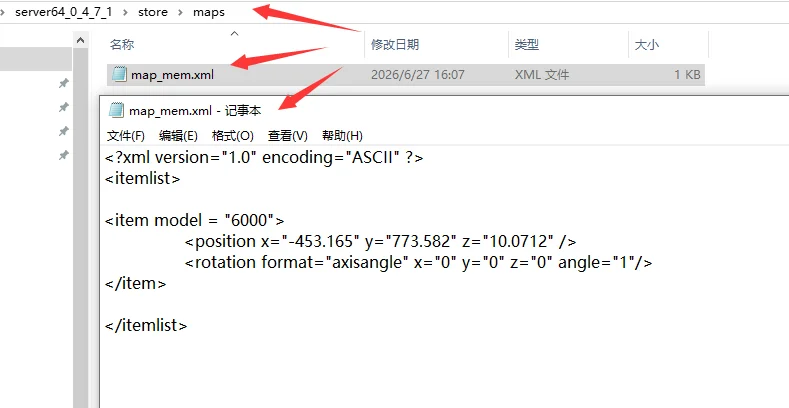
Task: Click the closing </itemlist> tag line
Action: pos(146,325)
